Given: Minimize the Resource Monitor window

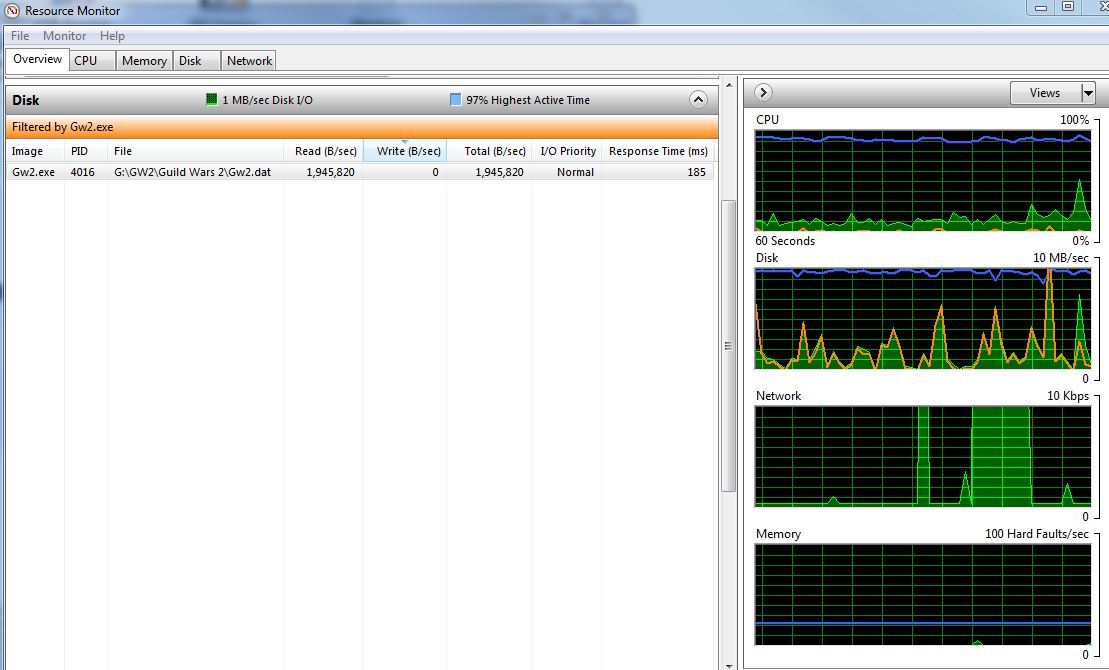Looking at the screenshot, I should [x=1040, y=8].
